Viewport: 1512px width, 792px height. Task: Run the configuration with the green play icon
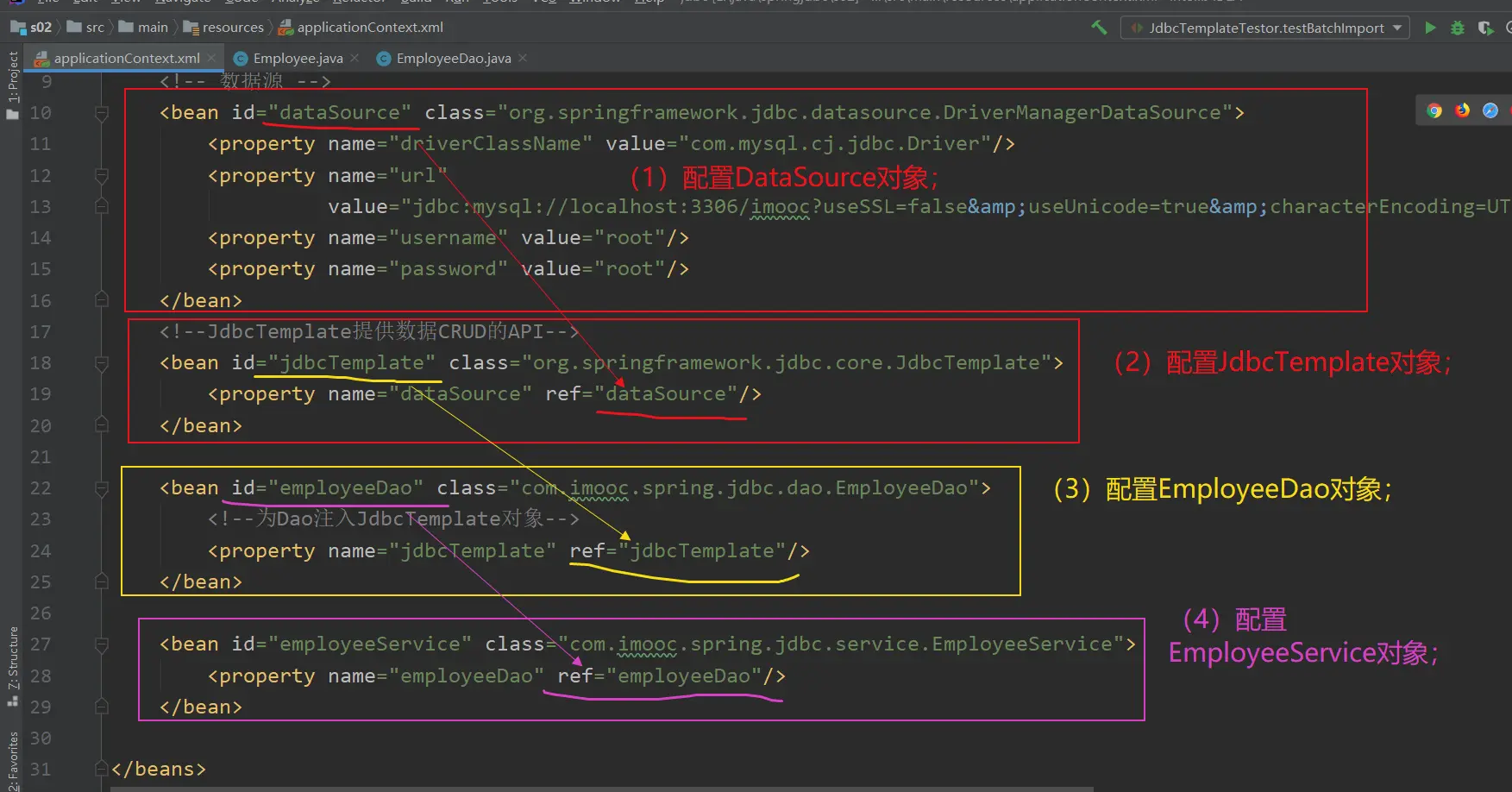1430,28
